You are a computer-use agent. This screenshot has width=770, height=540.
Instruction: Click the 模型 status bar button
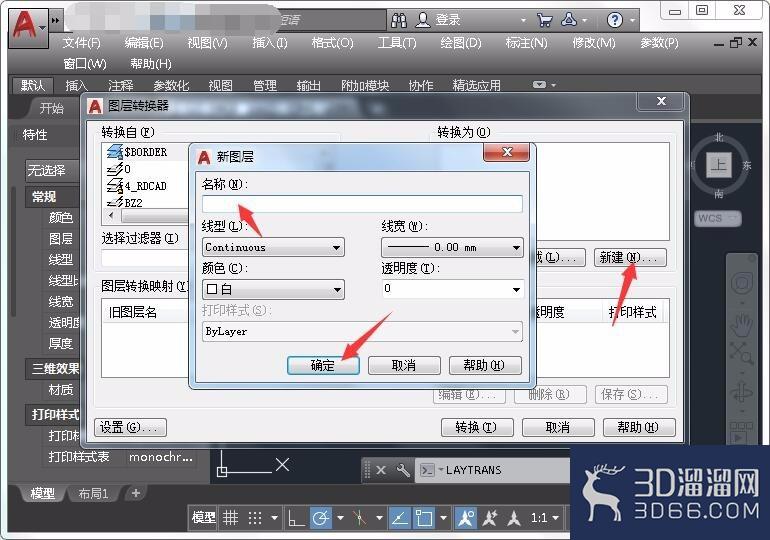click(x=203, y=518)
